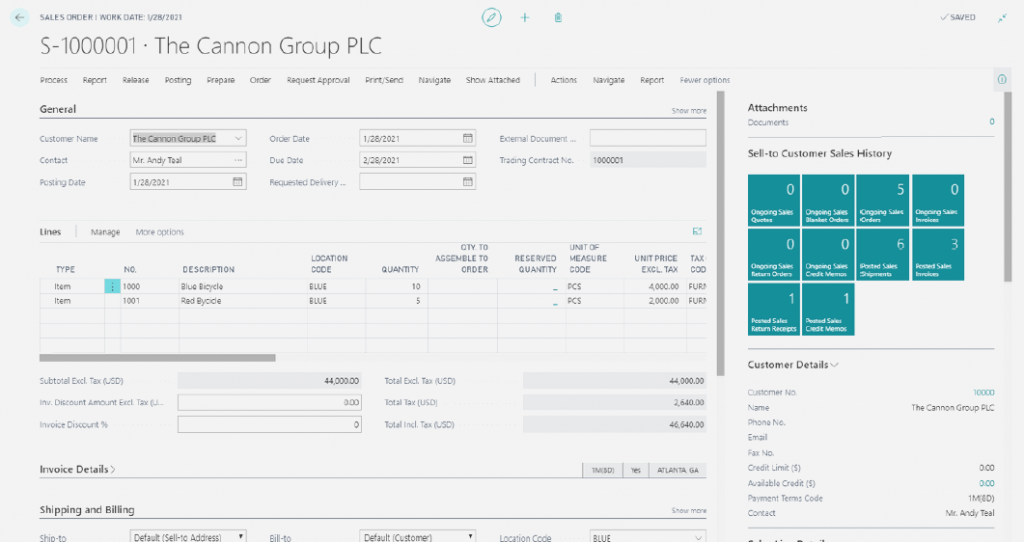Click Invoice Discount % field
1024x542 pixels.
(x=270, y=424)
